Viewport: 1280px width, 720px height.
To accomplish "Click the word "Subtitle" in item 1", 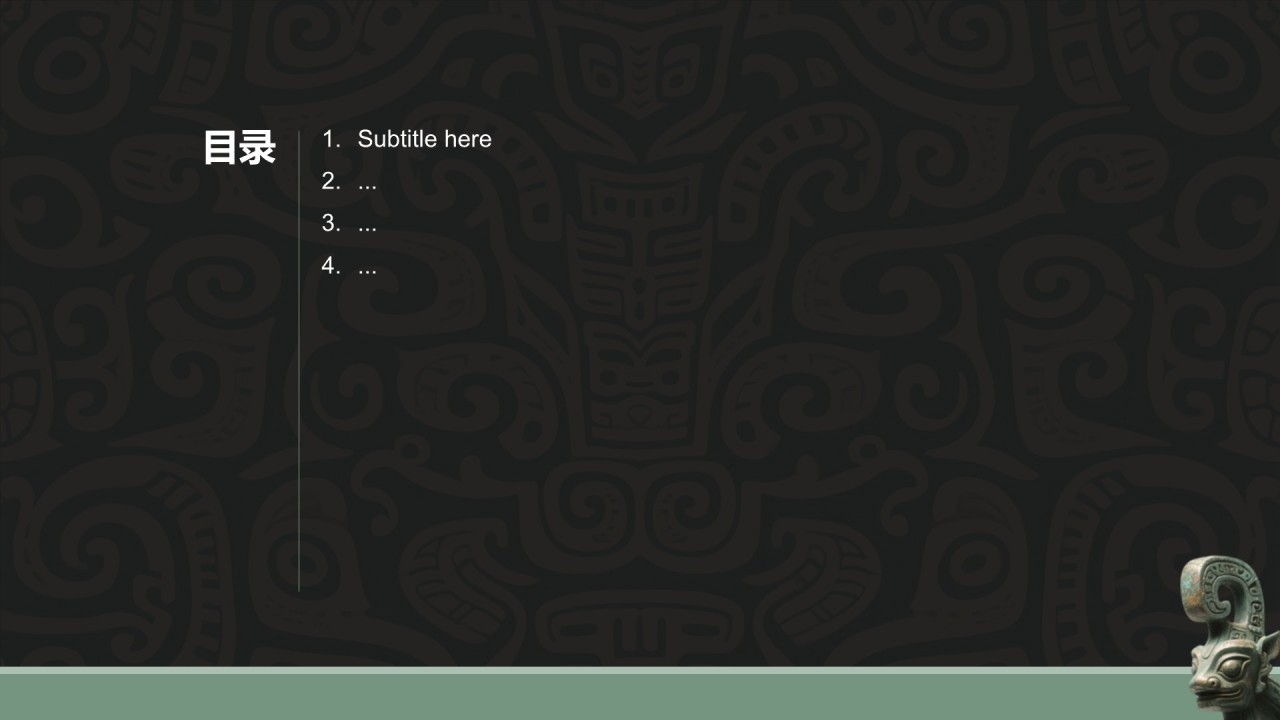I will tap(398, 139).
